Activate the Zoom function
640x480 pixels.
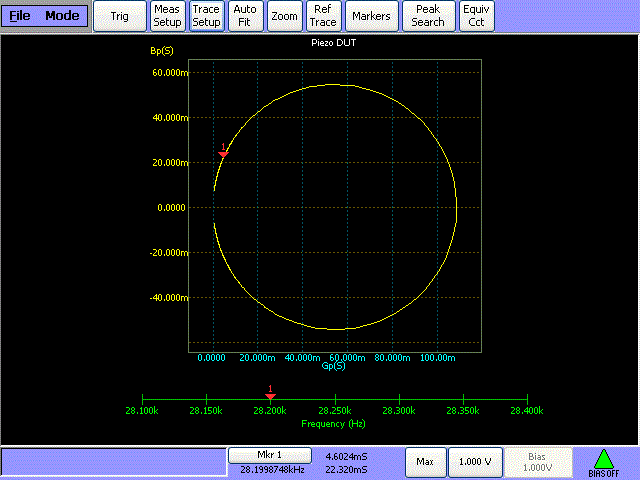tap(284, 16)
